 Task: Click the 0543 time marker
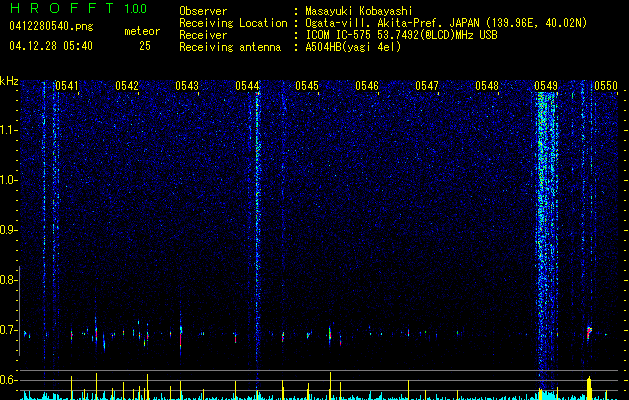[x=187, y=86]
